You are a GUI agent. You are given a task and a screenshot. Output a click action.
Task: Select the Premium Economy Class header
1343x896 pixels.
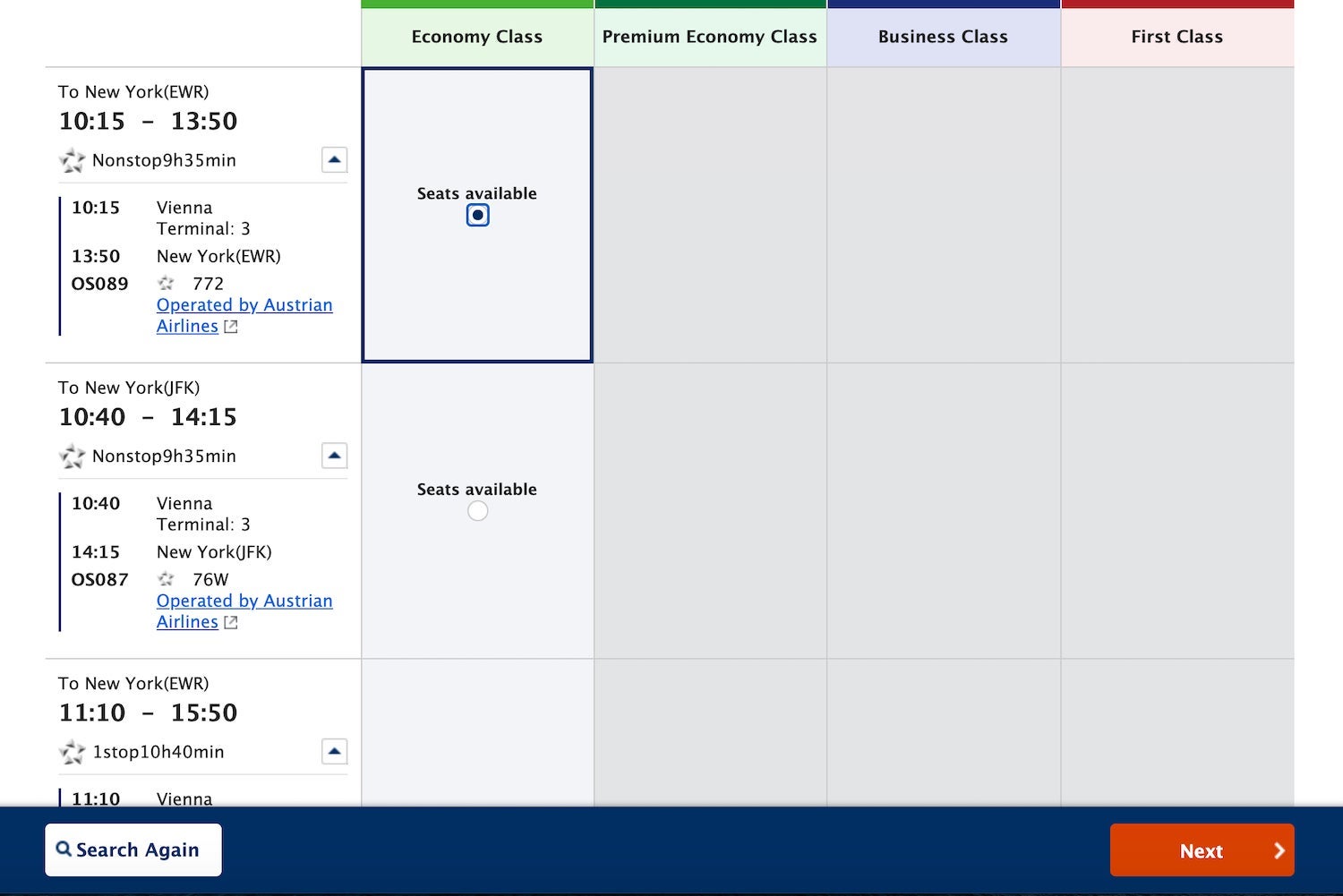pyautogui.click(x=709, y=37)
